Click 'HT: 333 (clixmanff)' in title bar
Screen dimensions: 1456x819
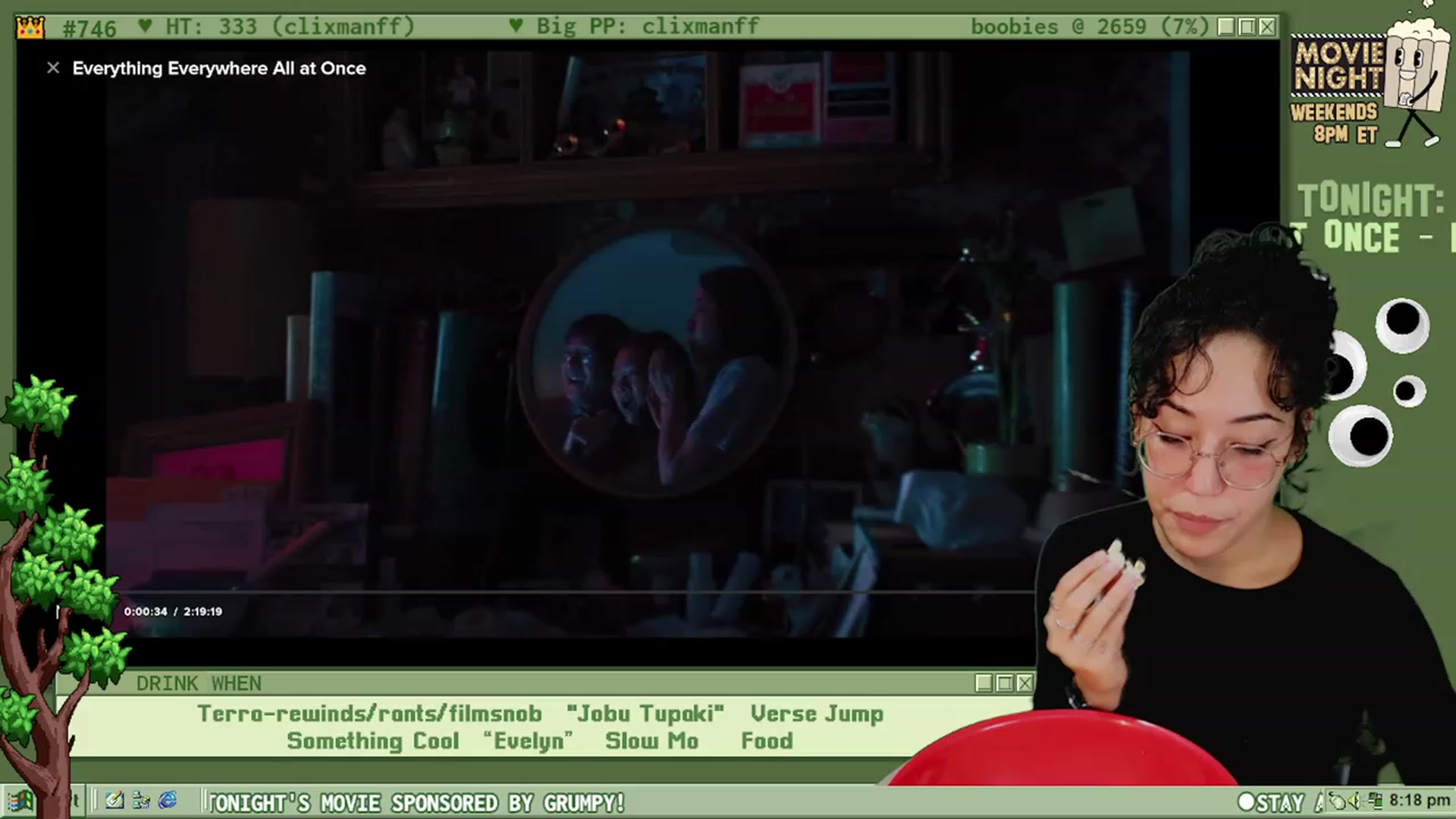(290, 27)
